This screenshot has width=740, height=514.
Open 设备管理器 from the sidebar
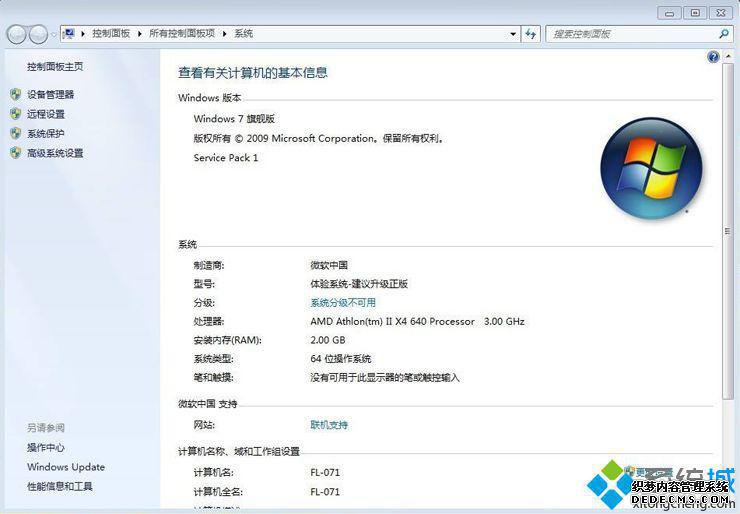pos(50,94)
